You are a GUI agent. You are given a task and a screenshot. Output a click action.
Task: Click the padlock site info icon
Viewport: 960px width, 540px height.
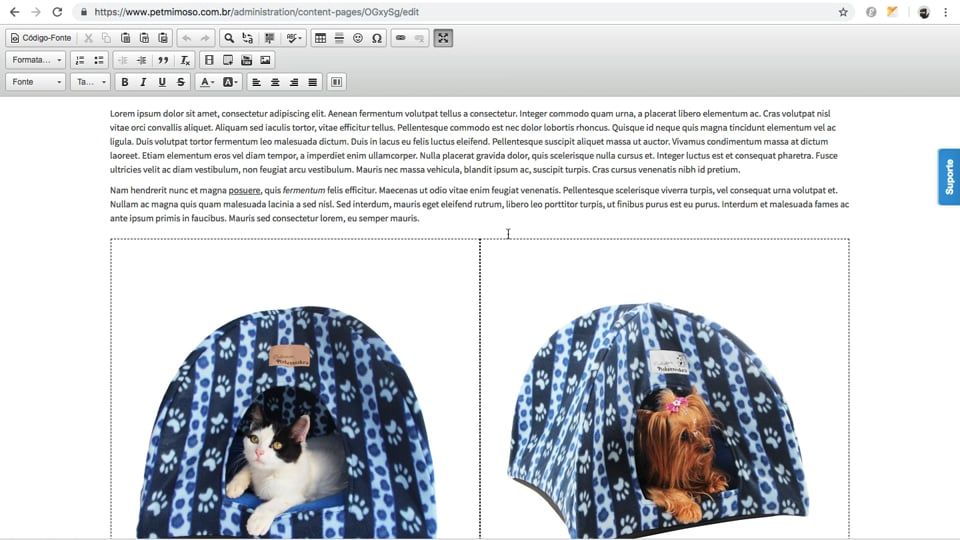[x=84, y=12]
